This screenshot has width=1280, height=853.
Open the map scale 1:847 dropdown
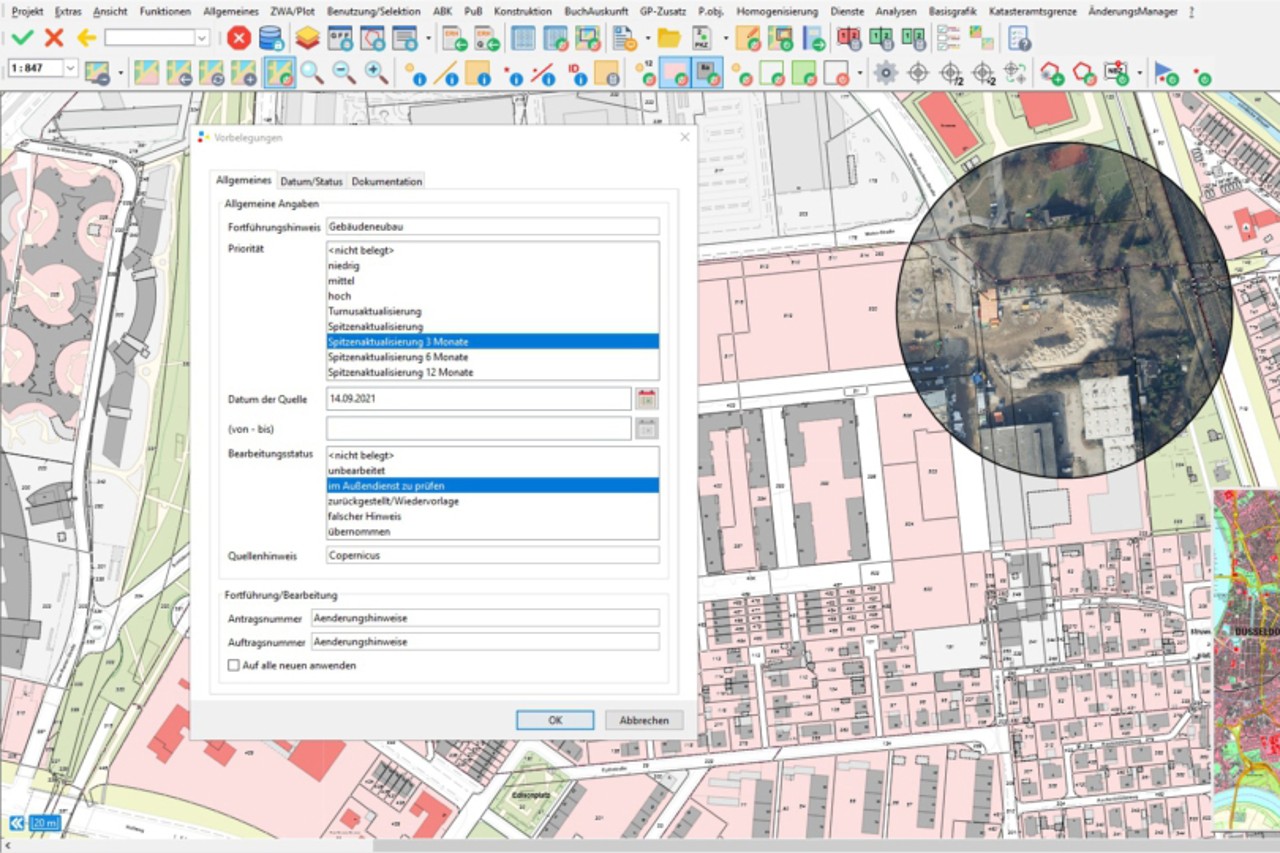pos(70,68)
